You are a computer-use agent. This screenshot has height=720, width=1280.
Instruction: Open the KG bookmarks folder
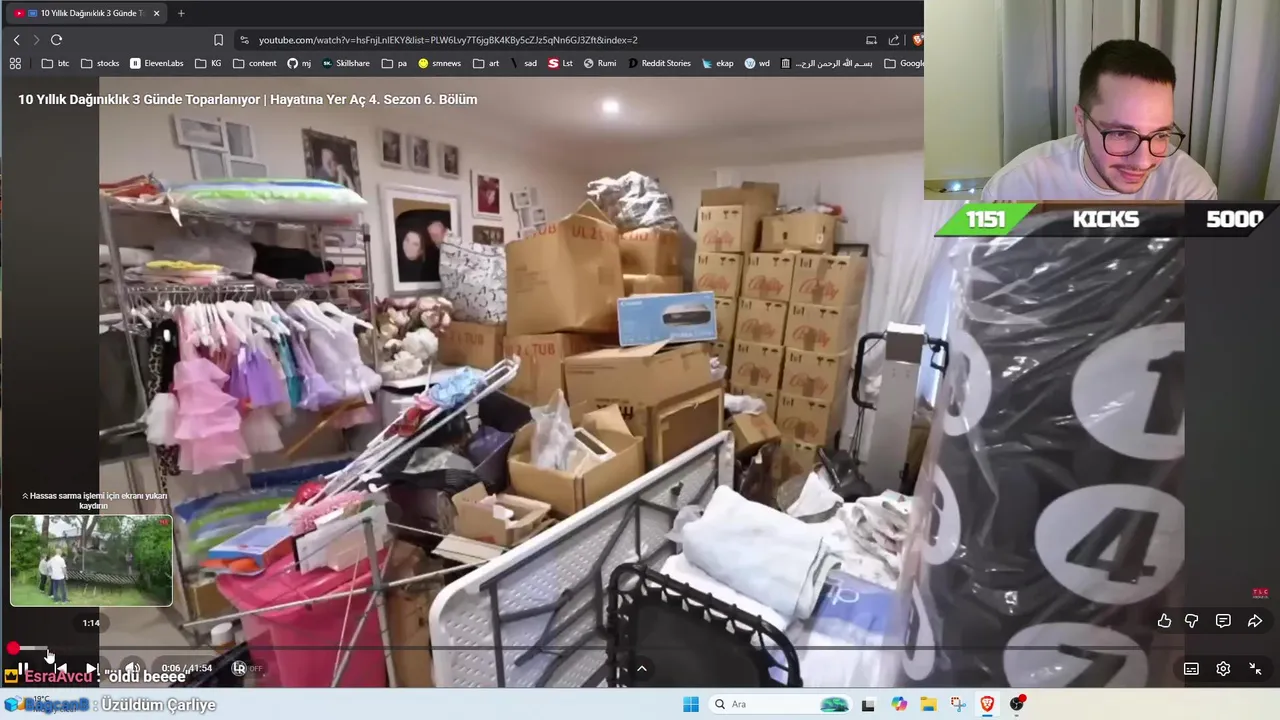point(208,63)
